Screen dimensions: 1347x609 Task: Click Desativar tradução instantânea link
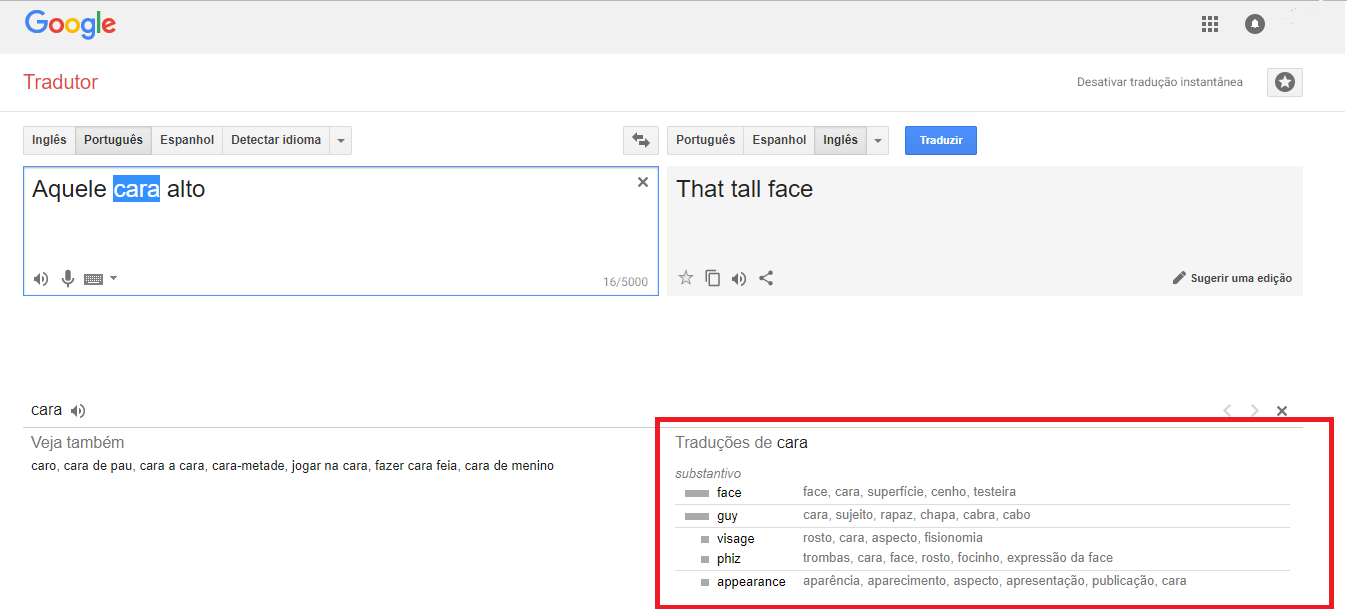click(x=1159, y=82)
